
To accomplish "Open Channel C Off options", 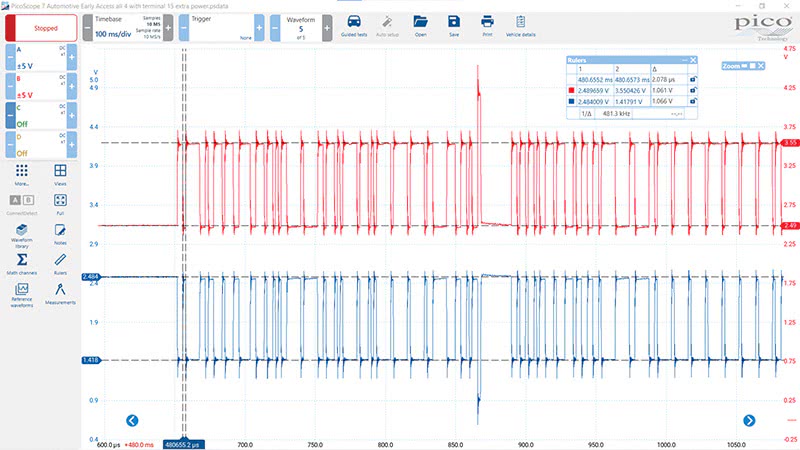I will point(41,115).
